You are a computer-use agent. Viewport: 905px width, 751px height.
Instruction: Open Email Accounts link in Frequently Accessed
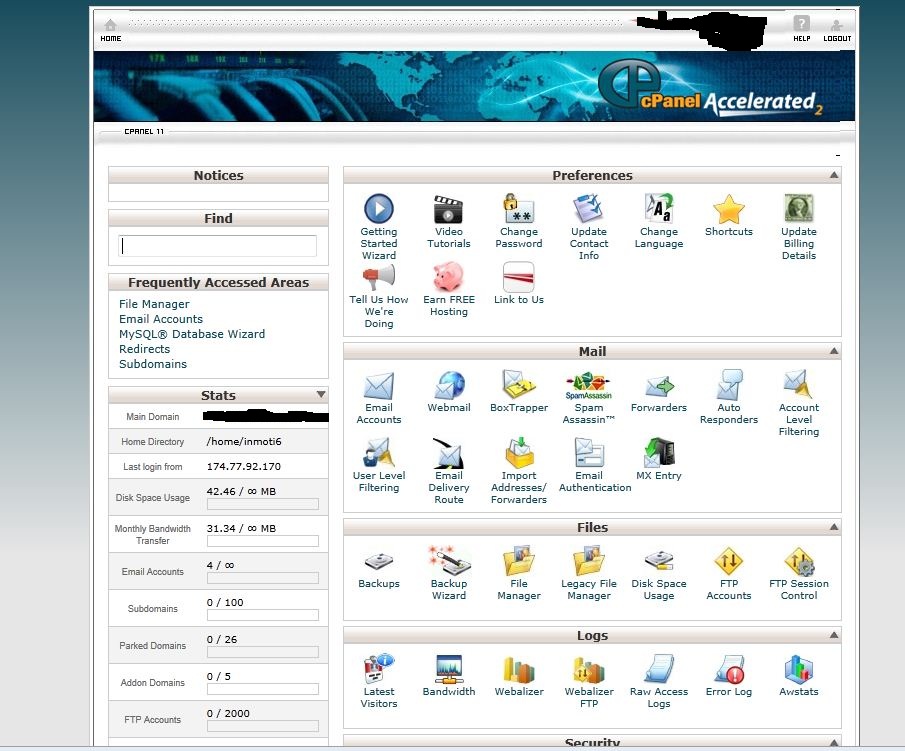coord(161,319)
